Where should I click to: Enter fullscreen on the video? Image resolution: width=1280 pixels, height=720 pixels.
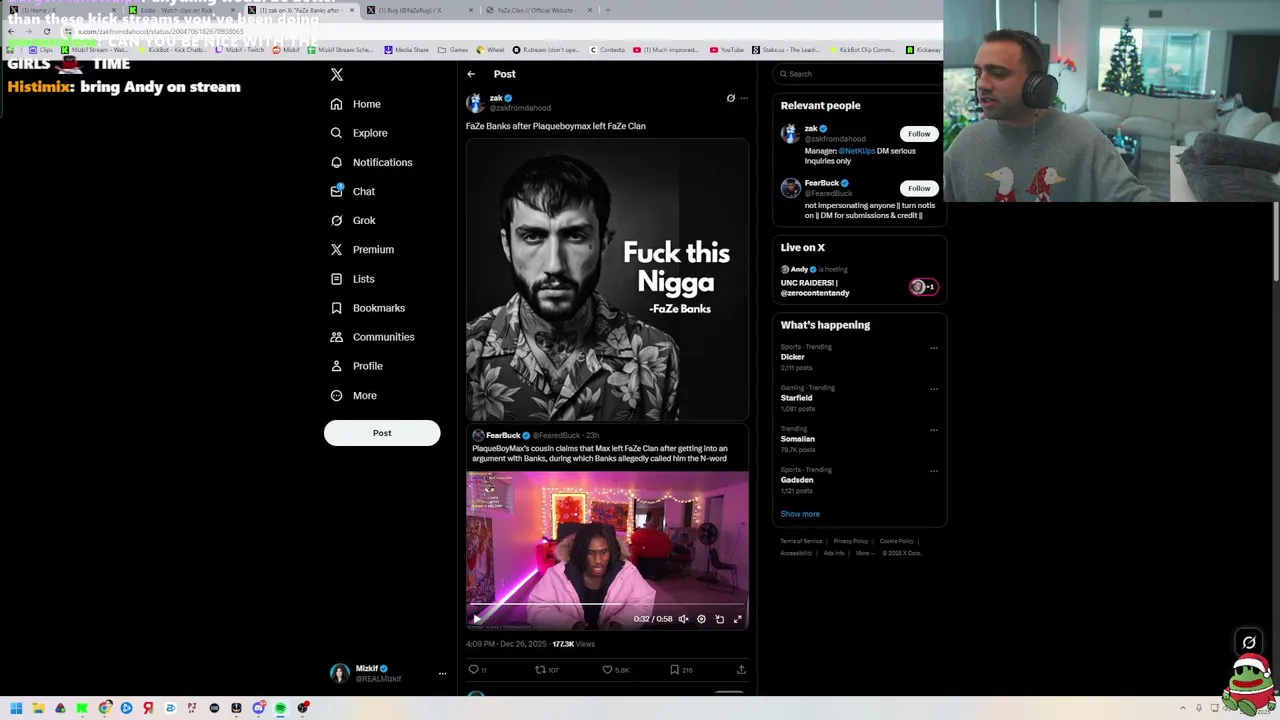point(738,619)
